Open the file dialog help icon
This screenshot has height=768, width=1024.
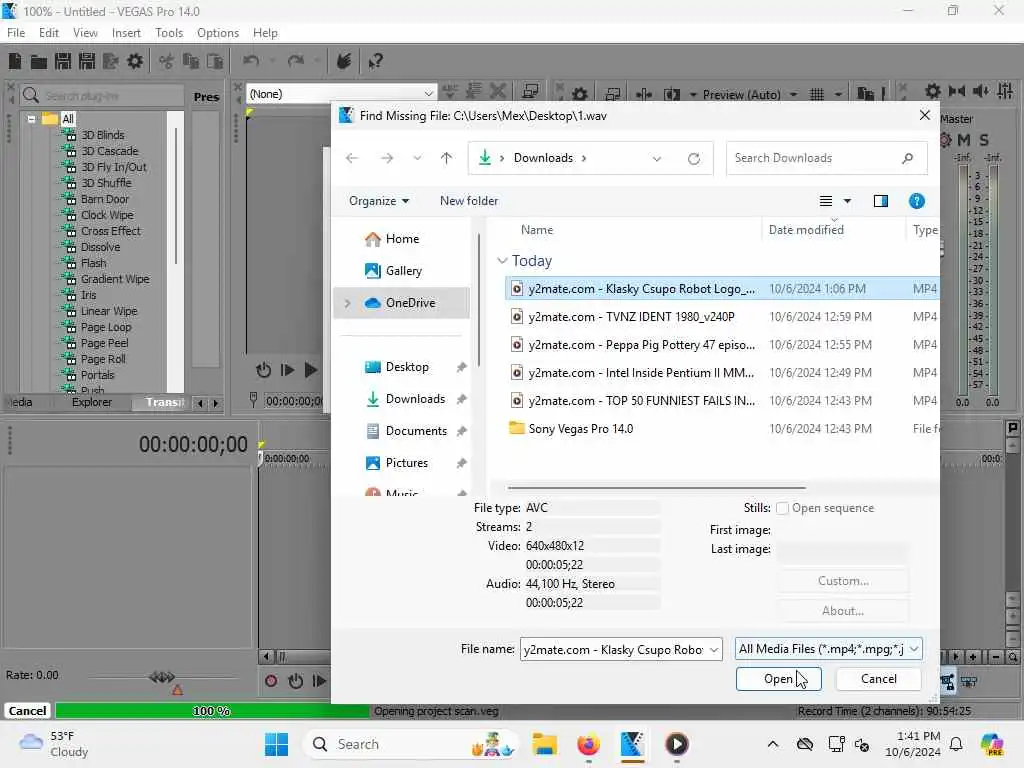pos(916,200)
